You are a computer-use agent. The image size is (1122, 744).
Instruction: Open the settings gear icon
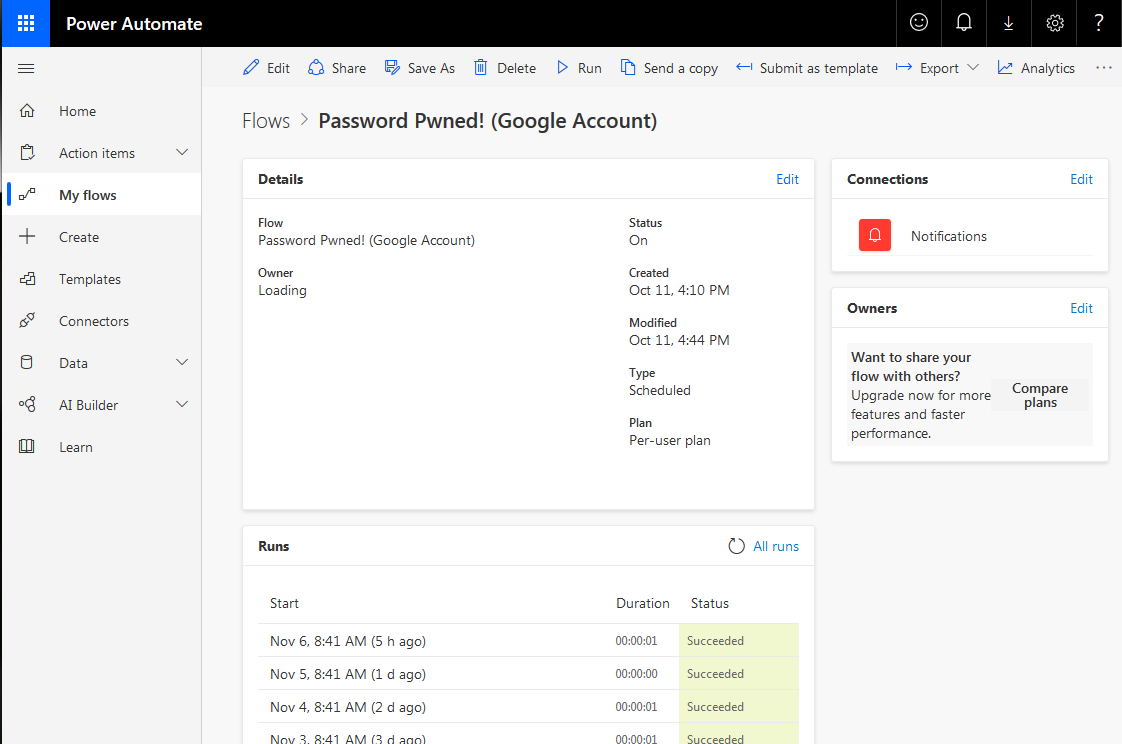pos(1054,23)
